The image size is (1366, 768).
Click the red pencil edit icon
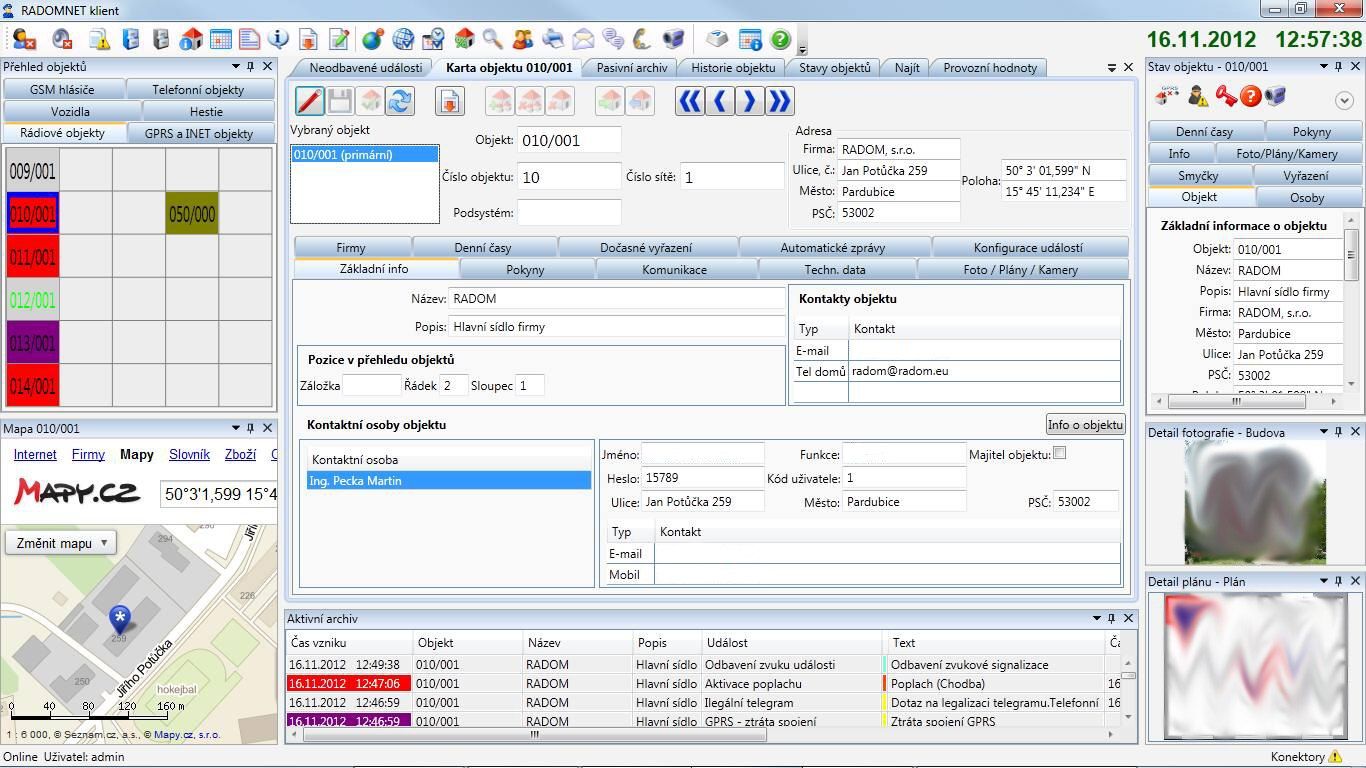[309, 101]
